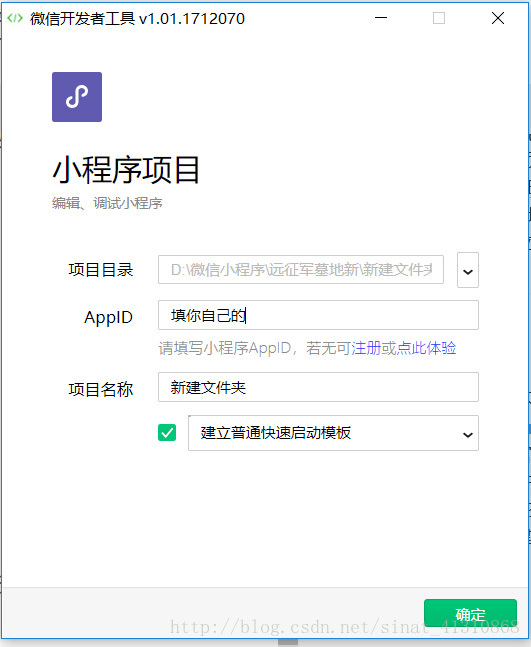Image resolution: width=531 pixels, height=647 pixels.
Task: Click the 编辑、调试小程序 subtitle text
Action: click(x=107, y=203)
